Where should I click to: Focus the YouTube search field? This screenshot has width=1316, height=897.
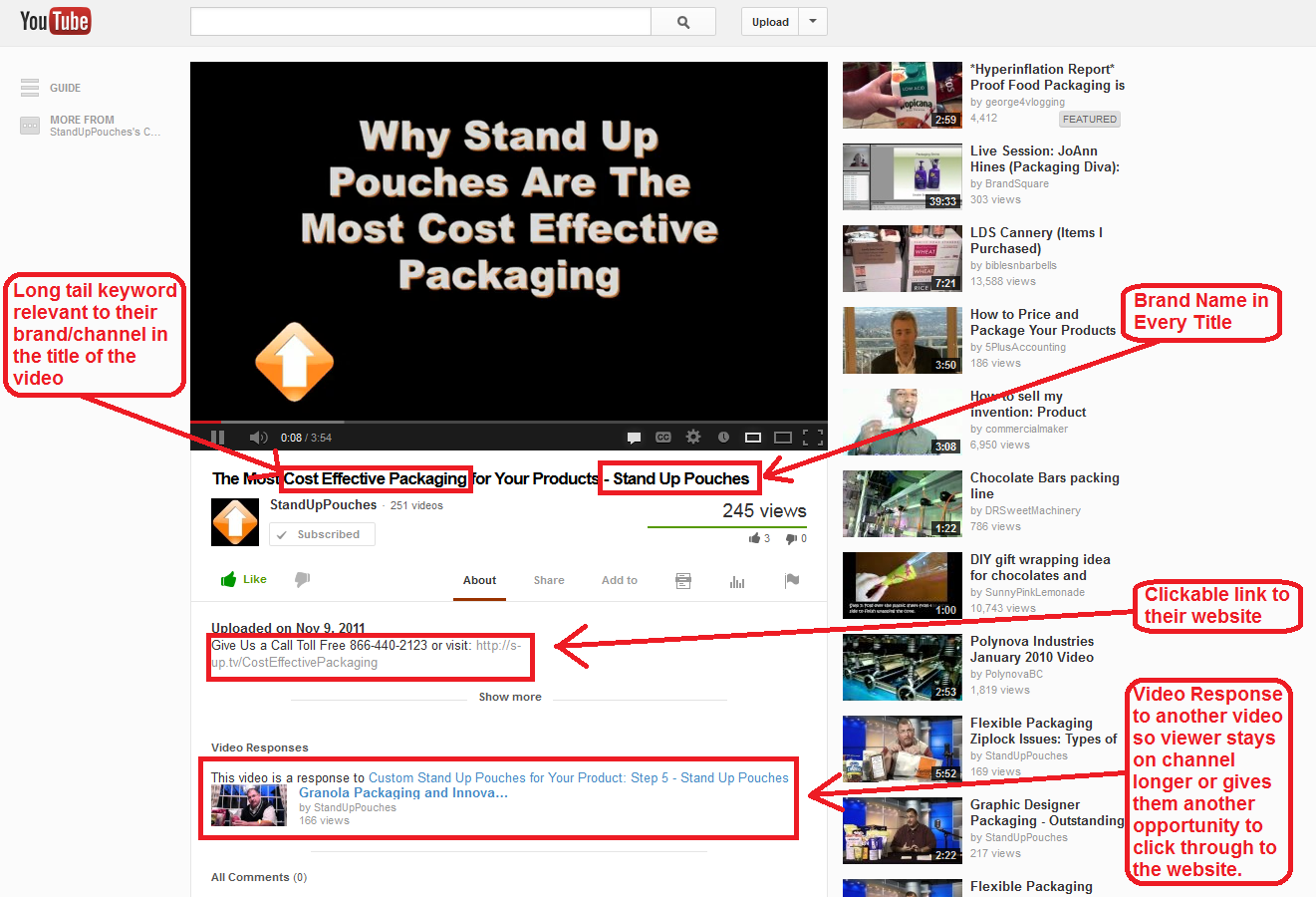click(420, 22)
